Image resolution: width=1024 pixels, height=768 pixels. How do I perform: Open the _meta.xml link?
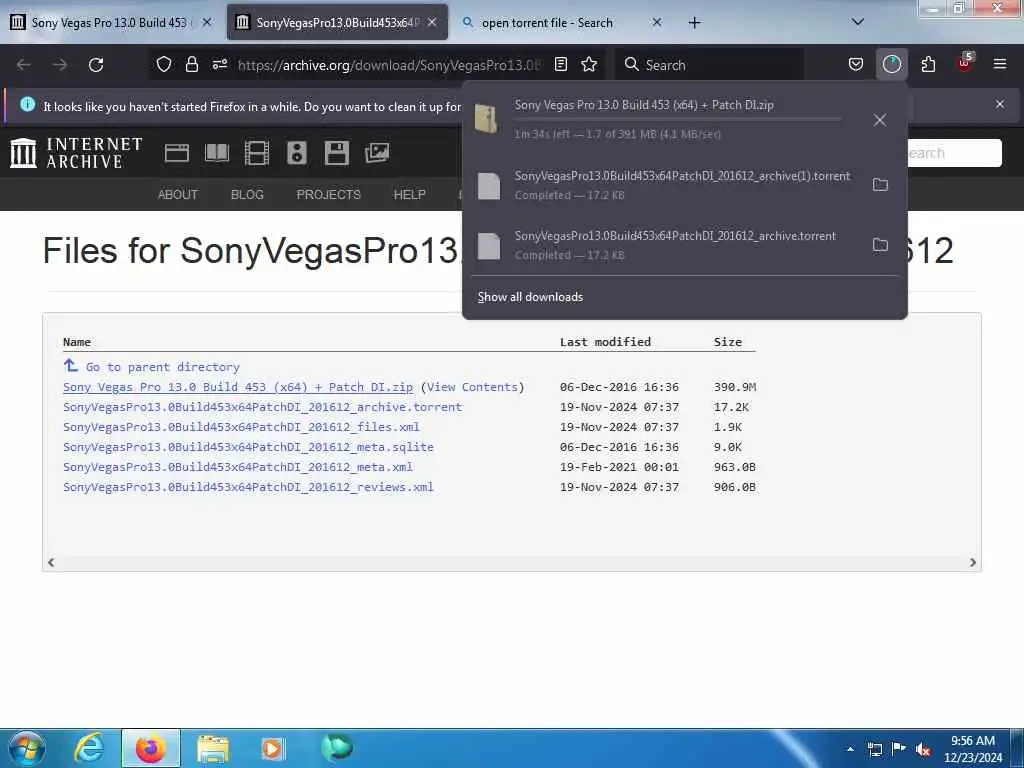tap(238, 468)
